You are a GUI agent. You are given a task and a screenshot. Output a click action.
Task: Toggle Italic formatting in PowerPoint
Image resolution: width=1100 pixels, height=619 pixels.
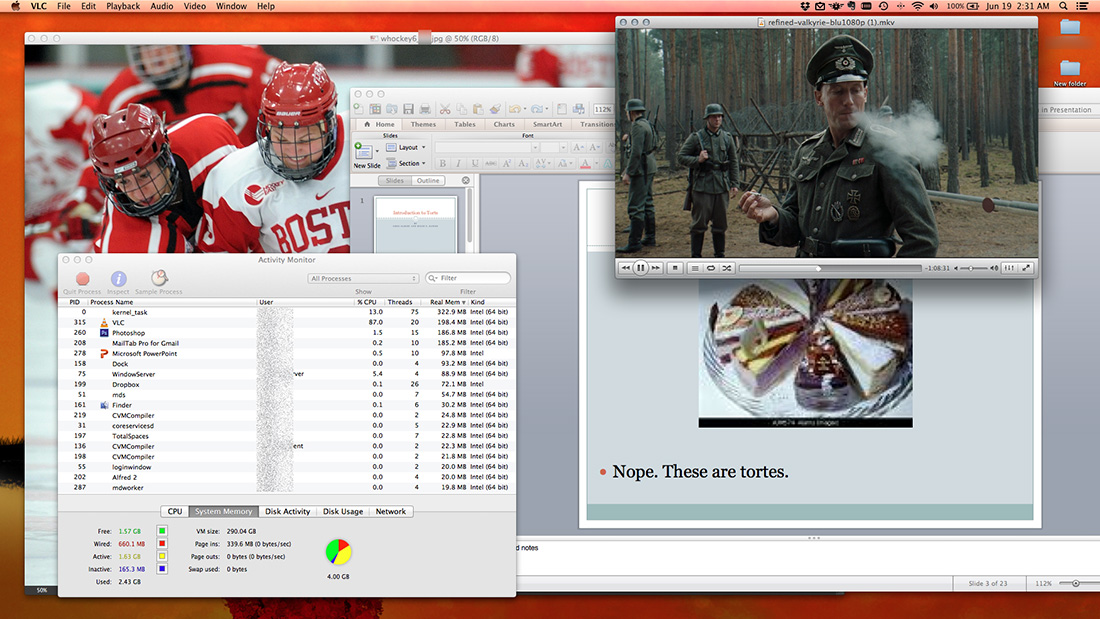[x=459, y=164]
